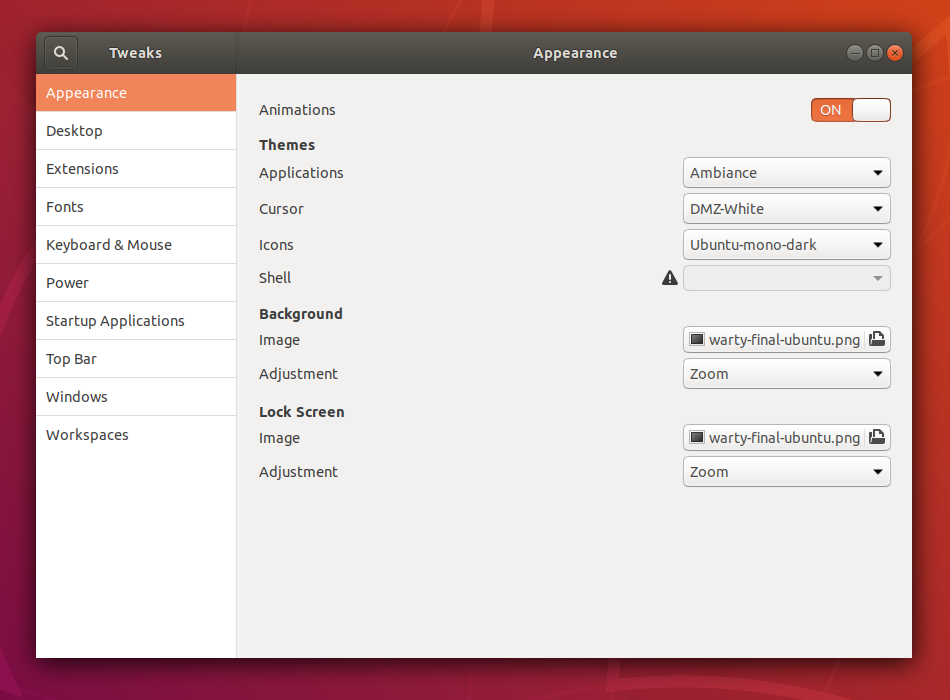Open the Icons theme dropdown
The height and width of the screenshot is (700, 950).
(786, 245)
